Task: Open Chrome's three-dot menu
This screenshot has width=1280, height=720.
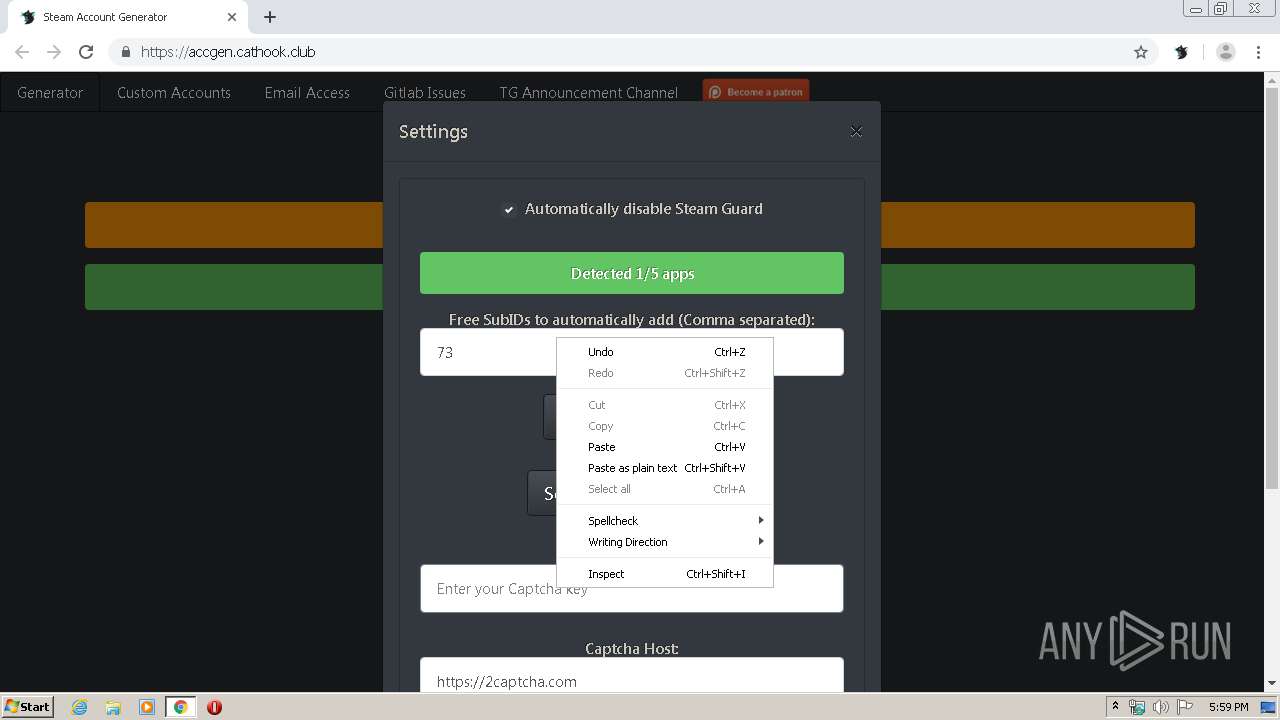Action: pos(1258,52)
